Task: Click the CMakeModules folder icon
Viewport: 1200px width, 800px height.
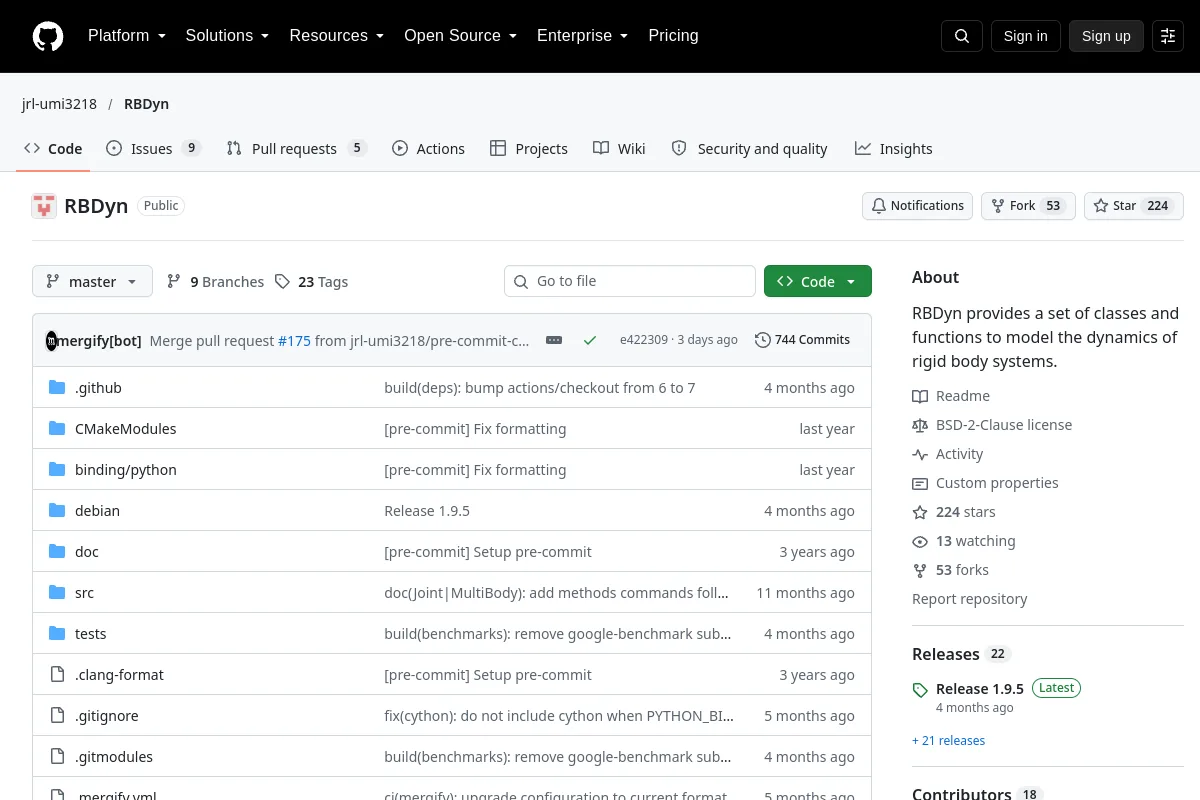Action: pyautogui.click(x=57, y=429)
